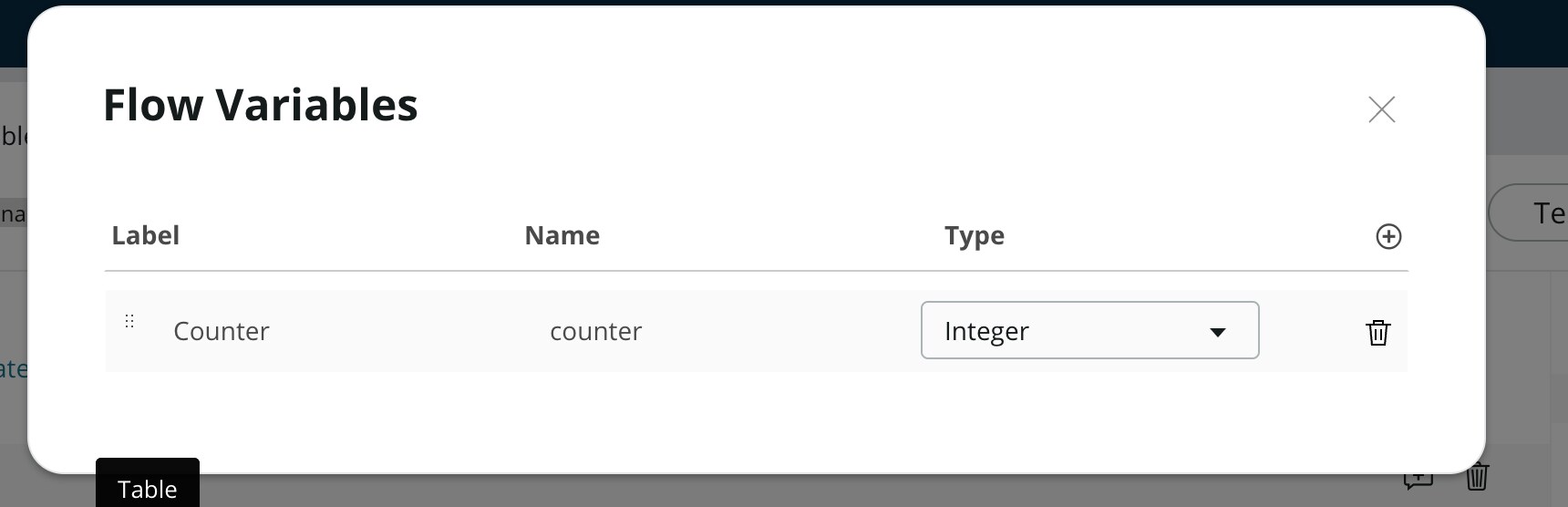Image resolution: width=1568 pixels, height=507 pixels.
Task: Click the add-comment icon below the dialog
Action: pyautogui.click(x=1418, y=479)
